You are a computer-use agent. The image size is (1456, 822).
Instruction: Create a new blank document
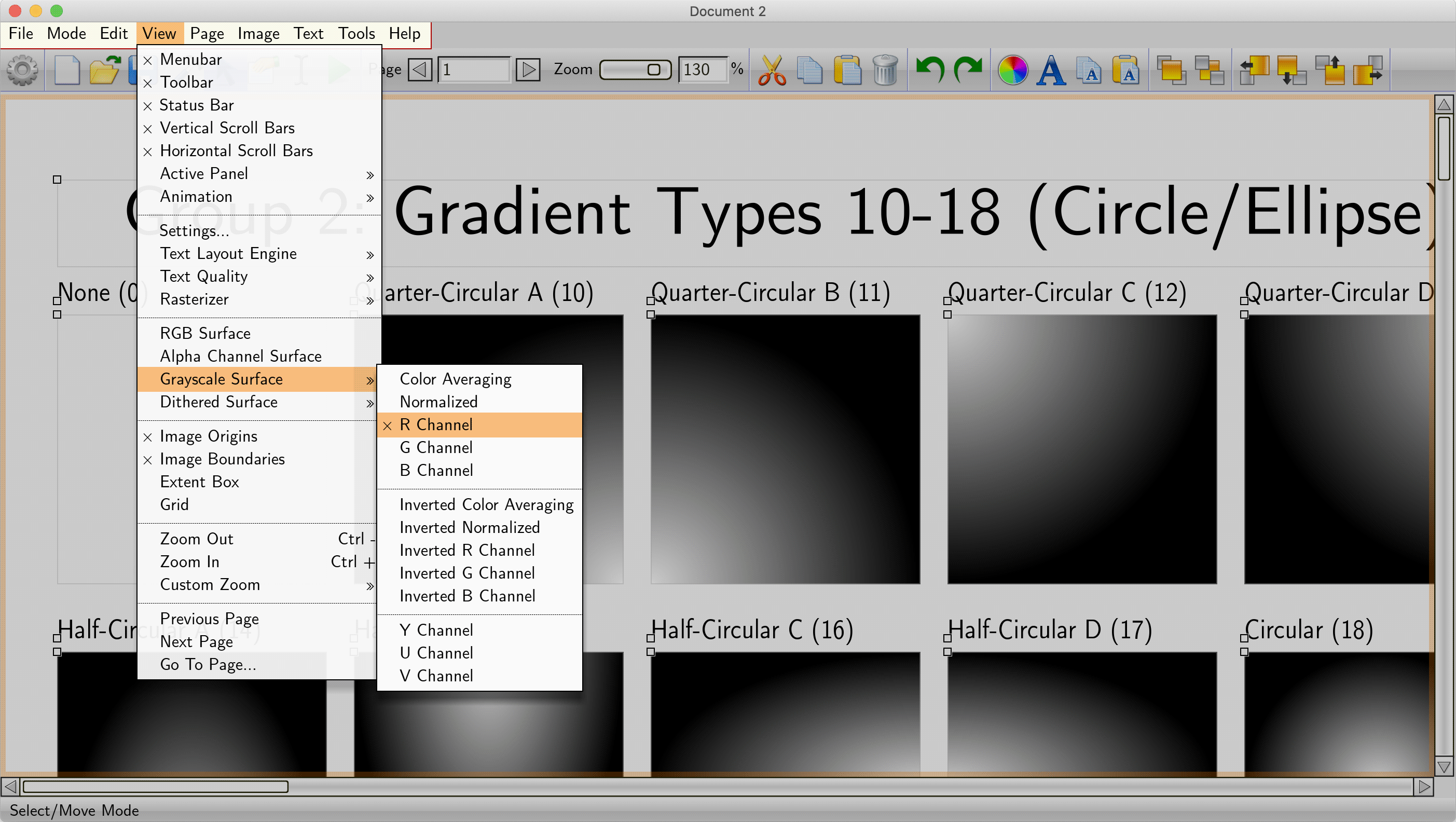click(x=67, y=70)
